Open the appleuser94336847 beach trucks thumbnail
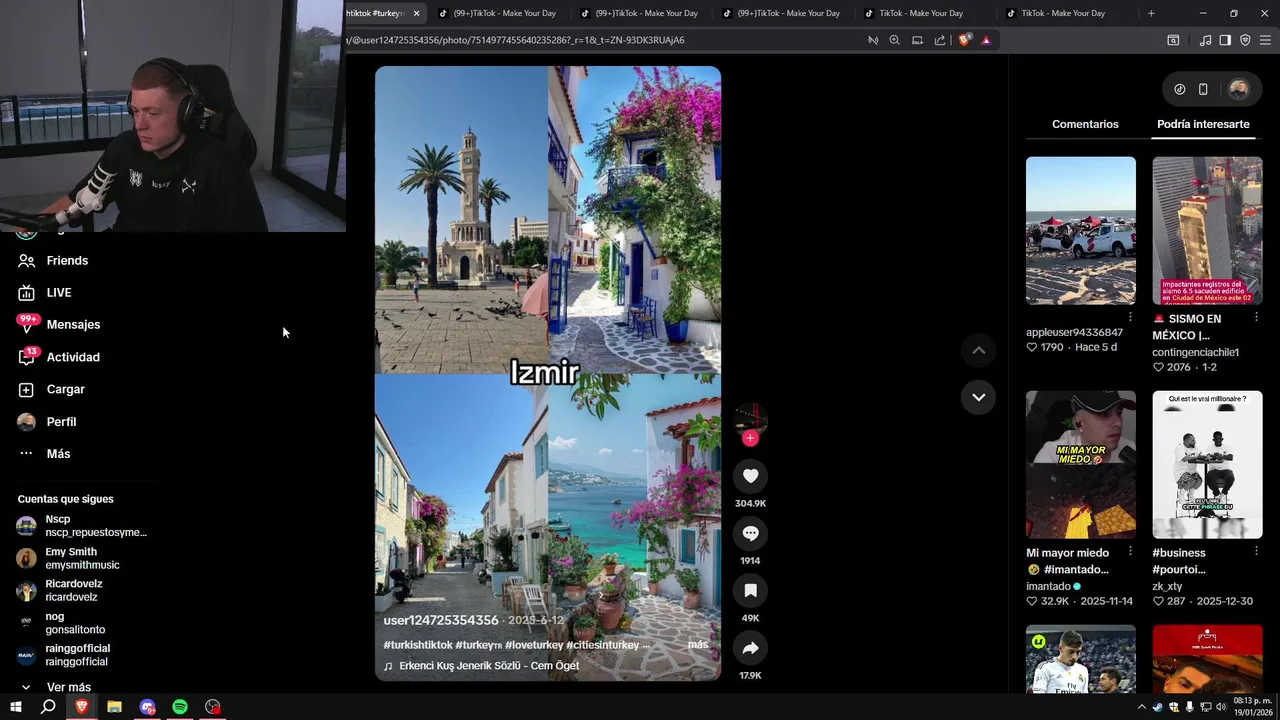The image size is (1280, 720). pos(1081,230)
